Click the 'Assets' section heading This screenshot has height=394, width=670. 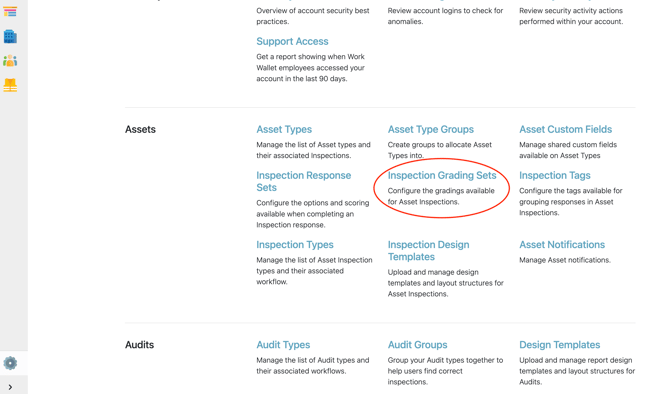tap(140, 129)
